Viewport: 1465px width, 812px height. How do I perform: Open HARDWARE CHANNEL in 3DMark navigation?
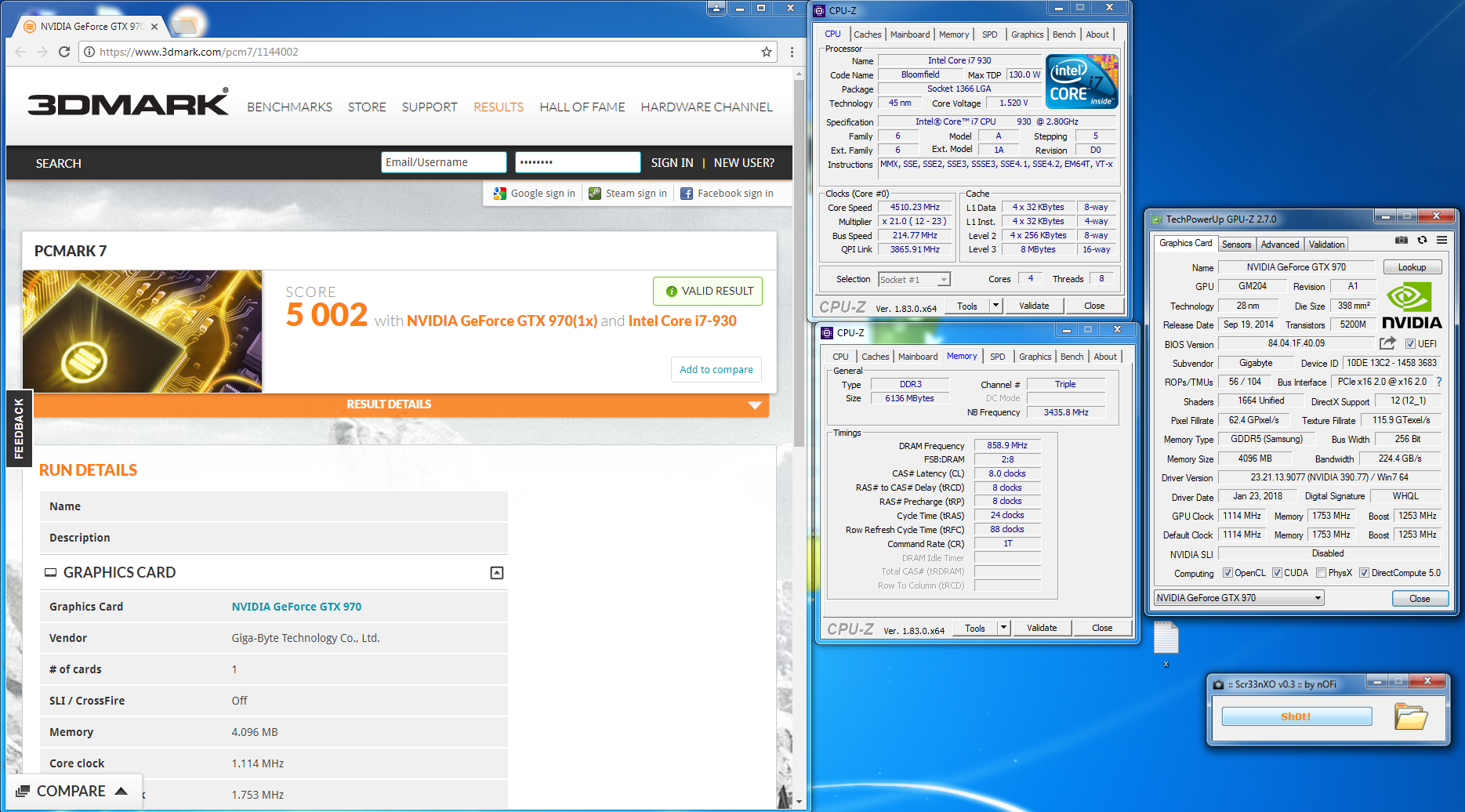(706, 107)
